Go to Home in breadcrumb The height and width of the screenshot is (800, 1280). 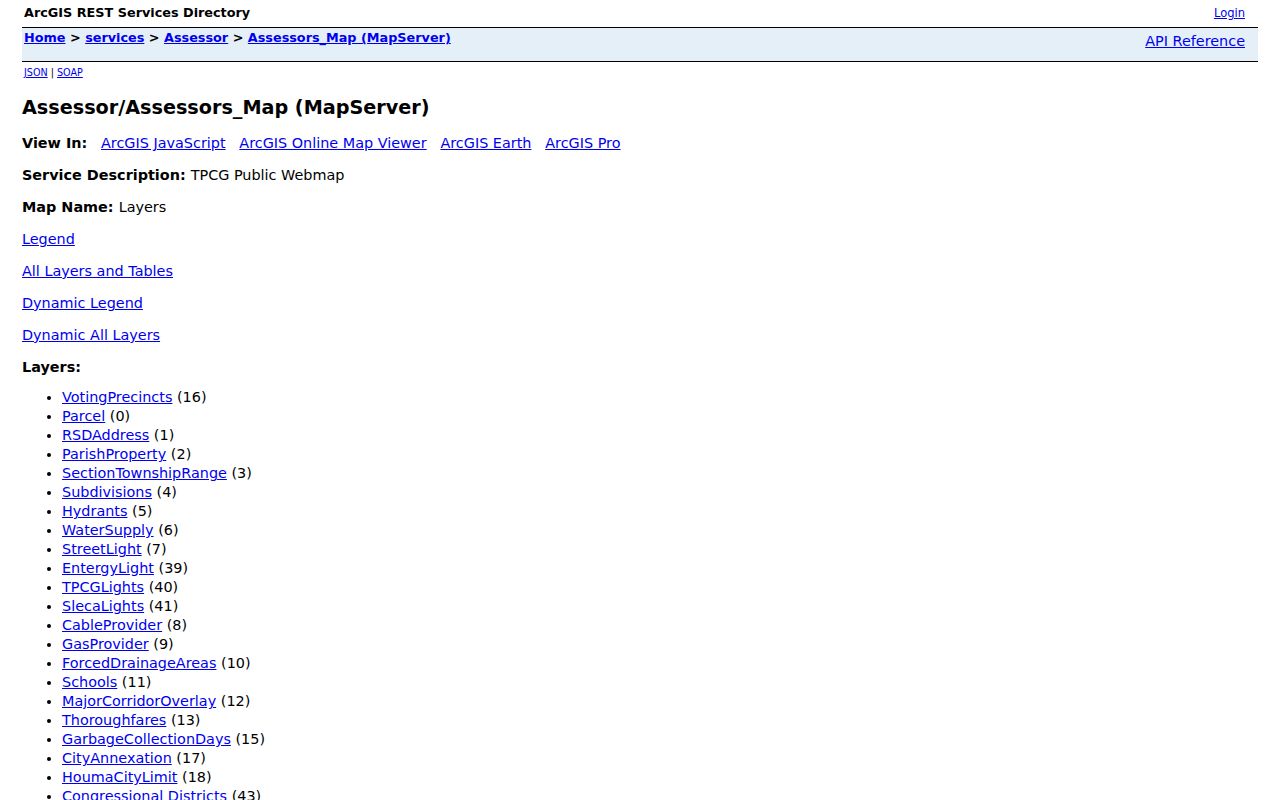click(x=45, y=38)
